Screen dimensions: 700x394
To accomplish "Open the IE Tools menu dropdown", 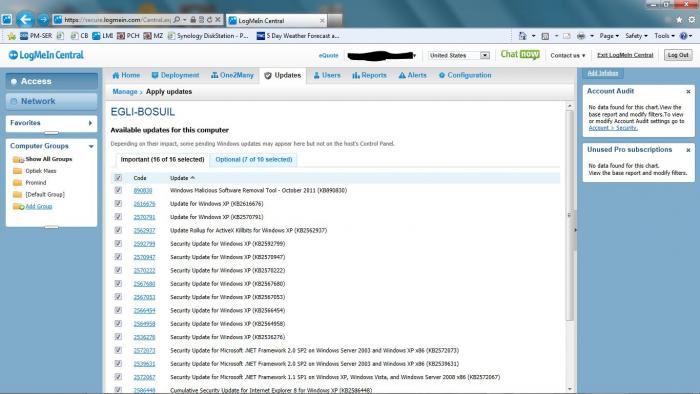I will coord(664,36).
